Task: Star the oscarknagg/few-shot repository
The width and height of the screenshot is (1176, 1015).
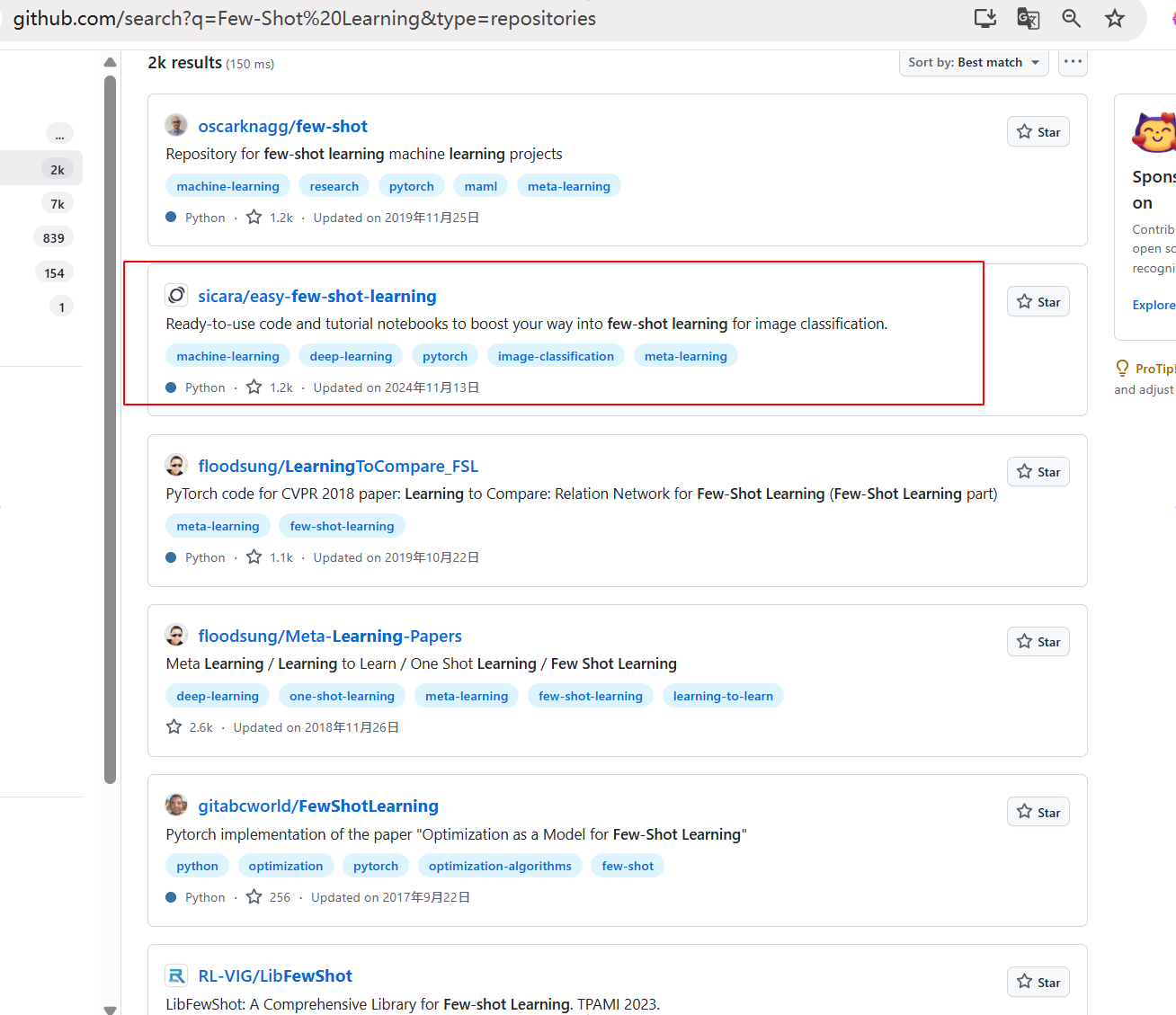Action: tap(1038, 132)
